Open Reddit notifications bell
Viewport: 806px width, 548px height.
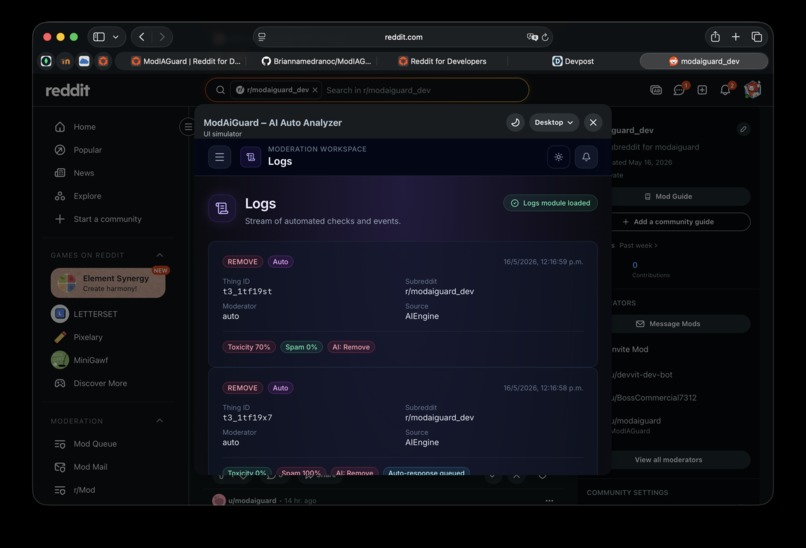coord(725,90)
